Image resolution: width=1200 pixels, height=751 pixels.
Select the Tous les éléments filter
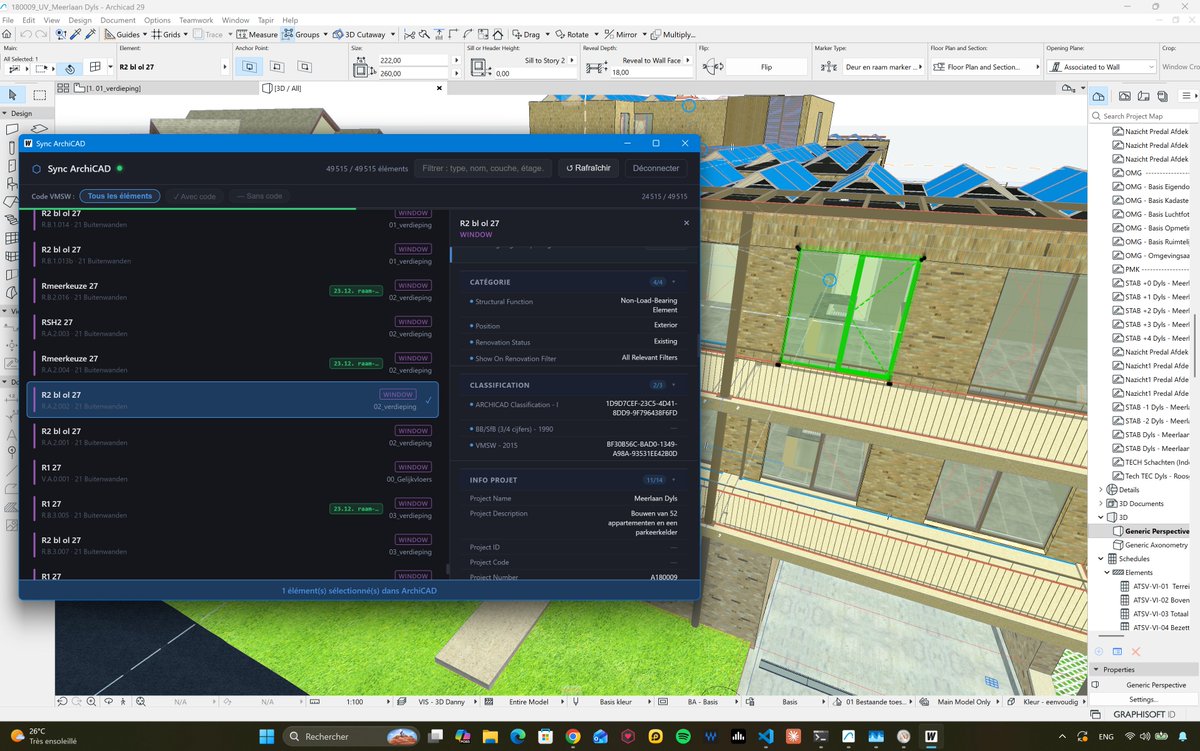point(120,196)
